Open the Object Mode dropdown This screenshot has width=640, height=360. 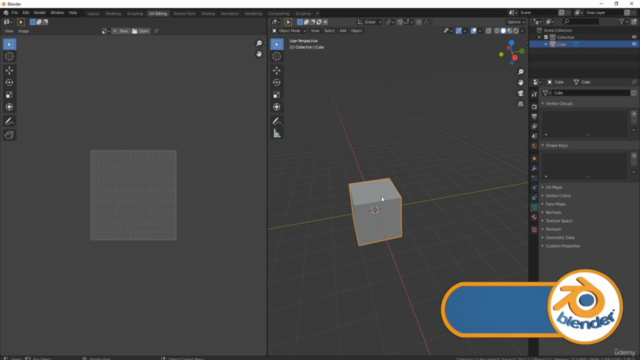(289, 31)
